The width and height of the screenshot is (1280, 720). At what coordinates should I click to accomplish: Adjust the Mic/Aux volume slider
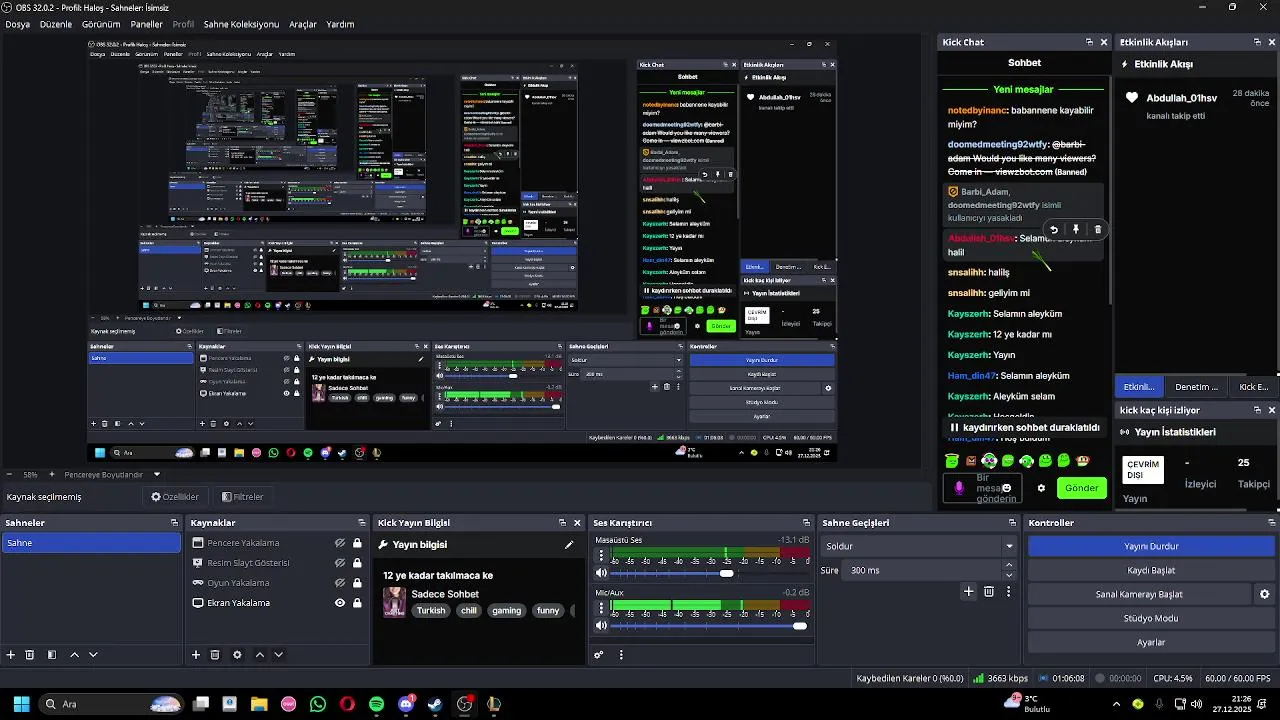[799, 626]
